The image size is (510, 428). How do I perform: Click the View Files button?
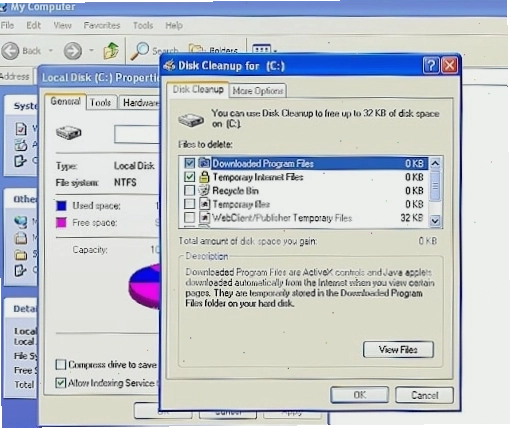pos(398,349)
